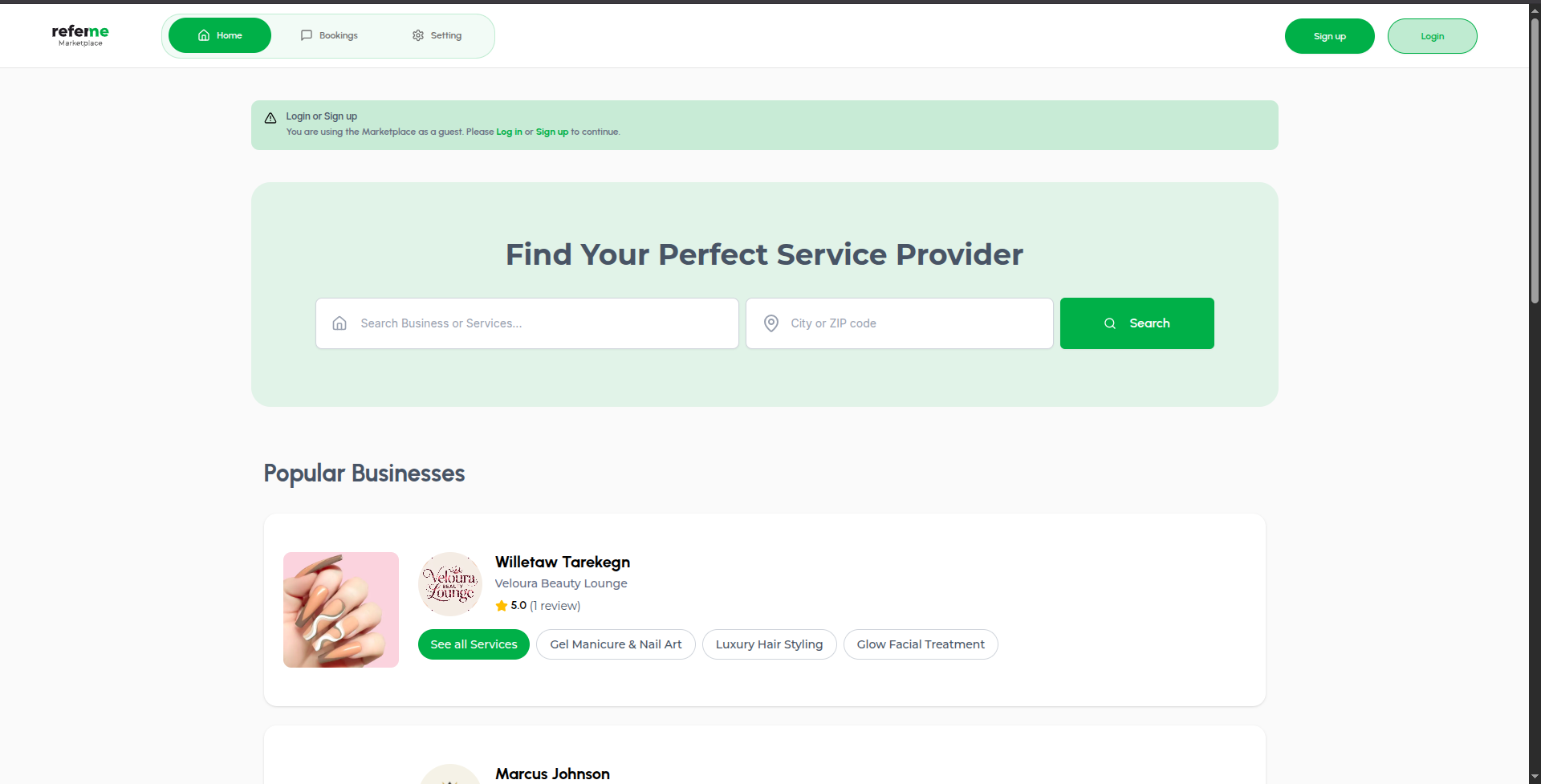Click the Login button in header
The width and height of the screenshot is (1541, 784).
[1432, 36]
